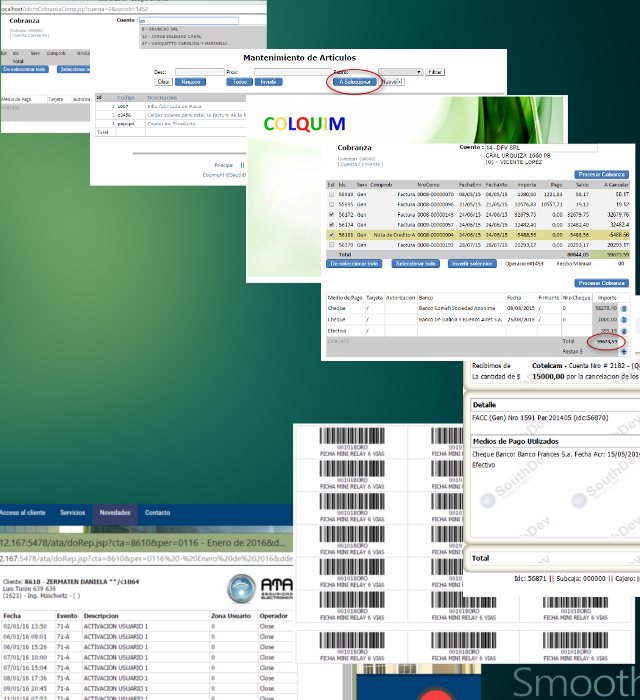The height and width of the screenshot is (700, 640).
Task: Tick the checkbox for invoice row 55995
Action: 331,204
